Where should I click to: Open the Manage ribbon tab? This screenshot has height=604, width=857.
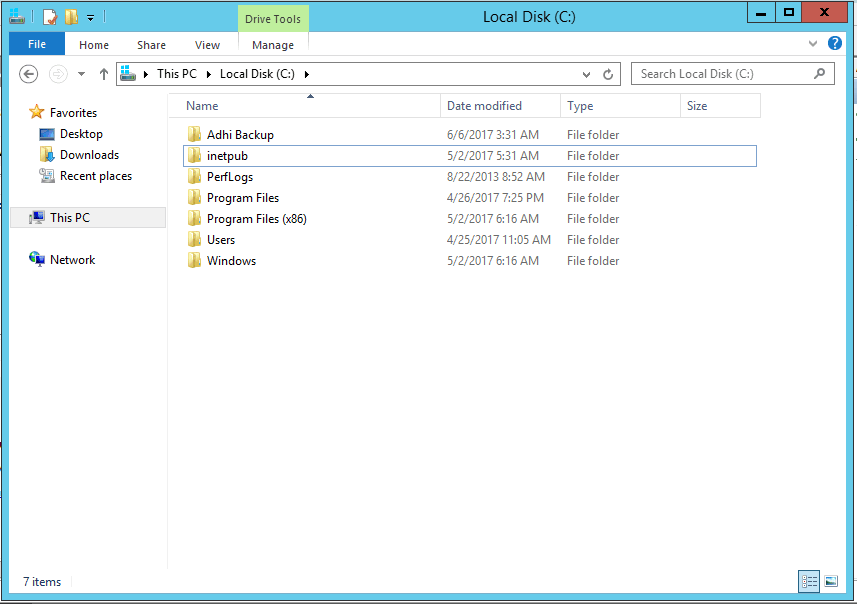click(273, 45)
